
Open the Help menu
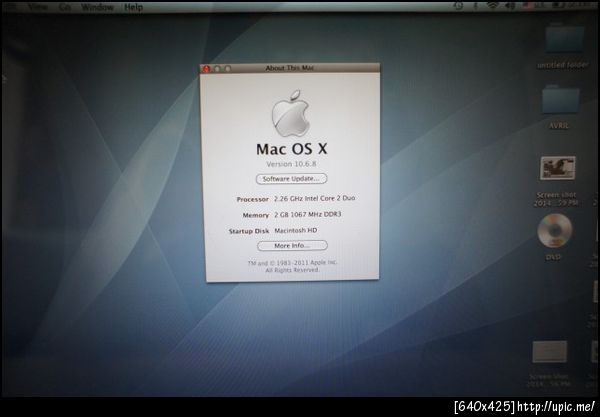pyautogui.click(x=133, y=7)
